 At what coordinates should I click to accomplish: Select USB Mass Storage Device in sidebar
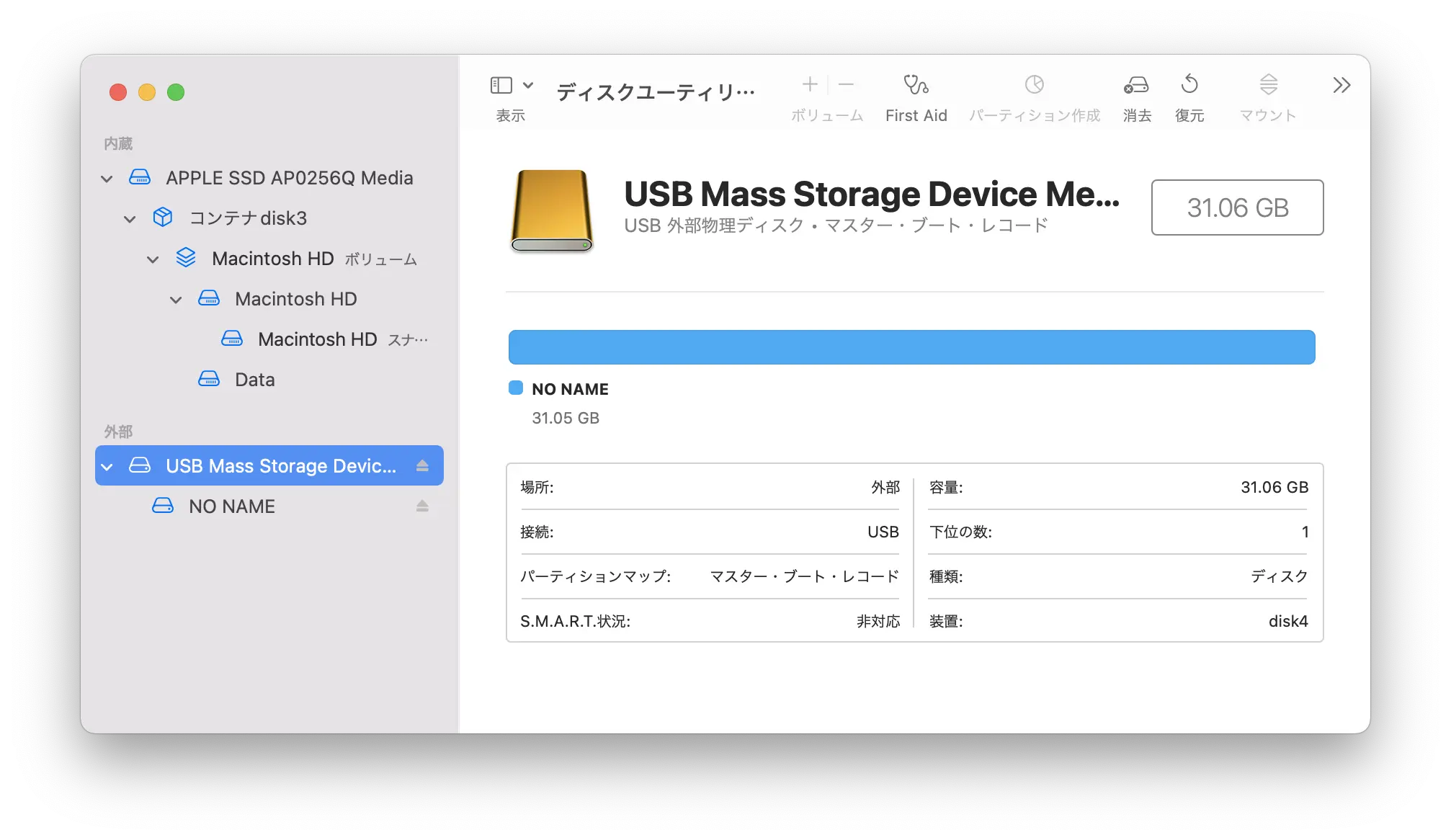click(x=270, y=464)
